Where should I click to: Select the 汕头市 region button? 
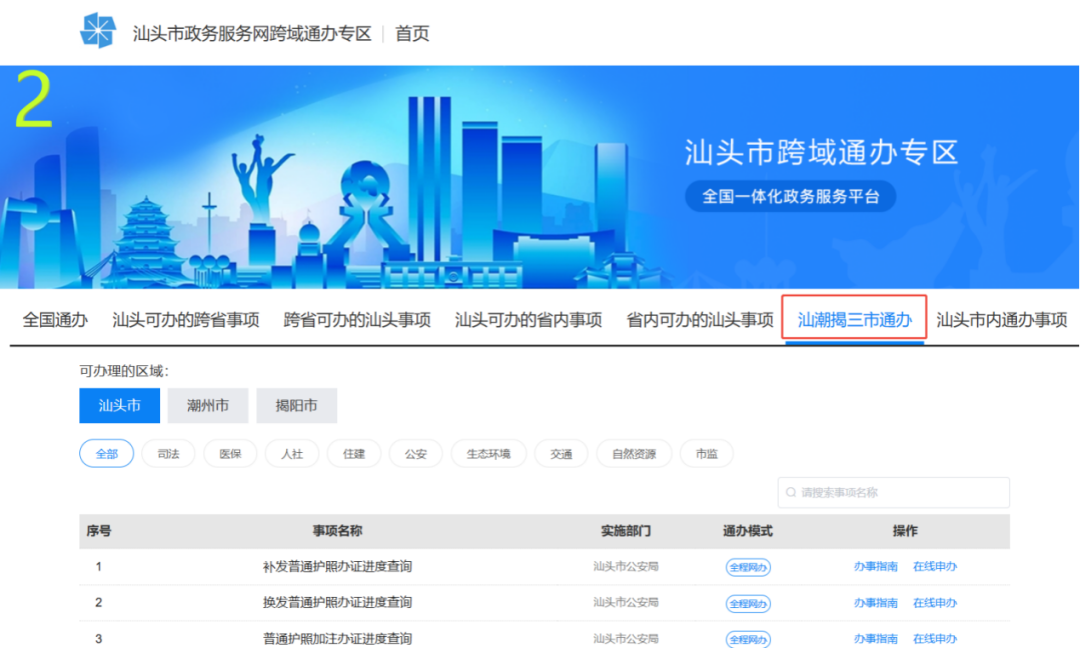click(x=119, y=406)
